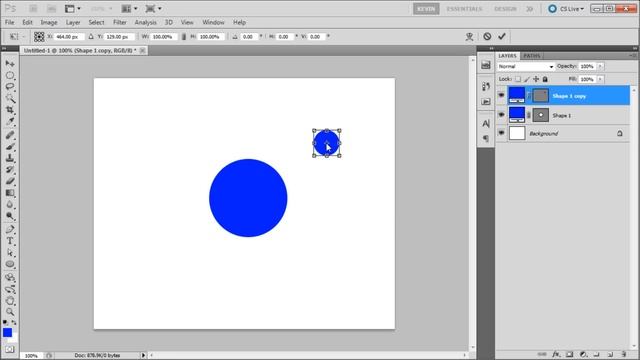Select the Clone Stamp tool

[x=10, y=158]
